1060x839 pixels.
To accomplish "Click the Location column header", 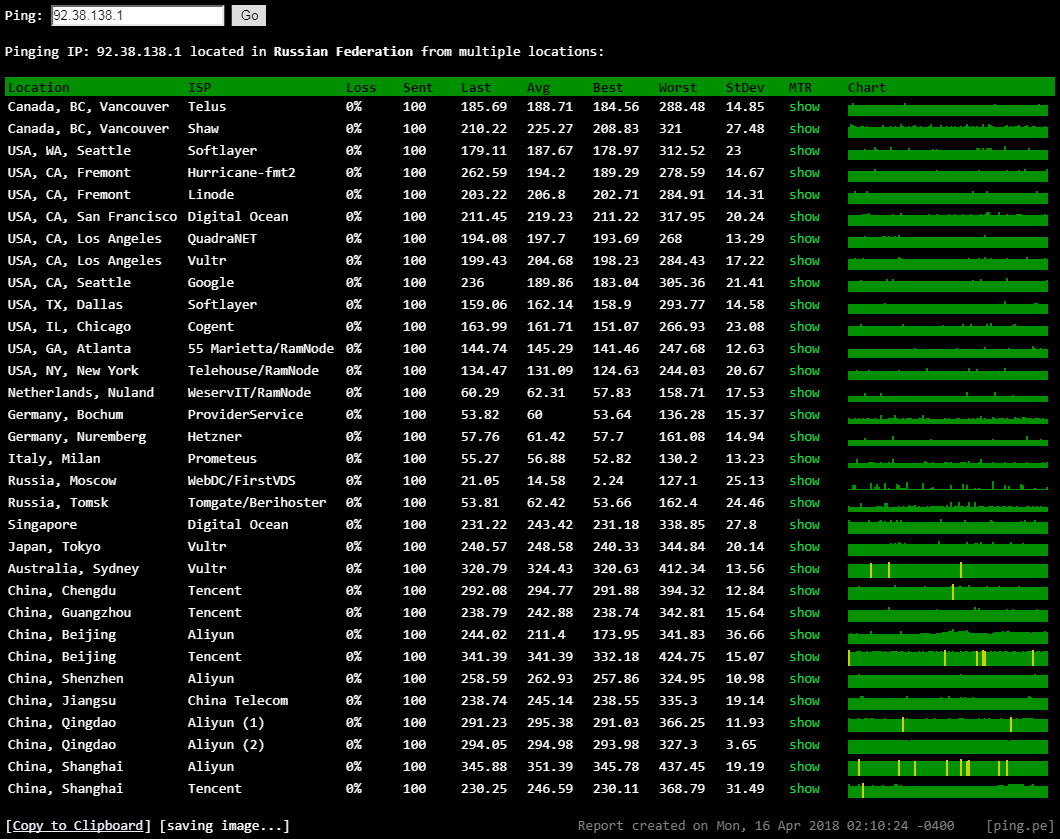I will [x=39, y=88].
